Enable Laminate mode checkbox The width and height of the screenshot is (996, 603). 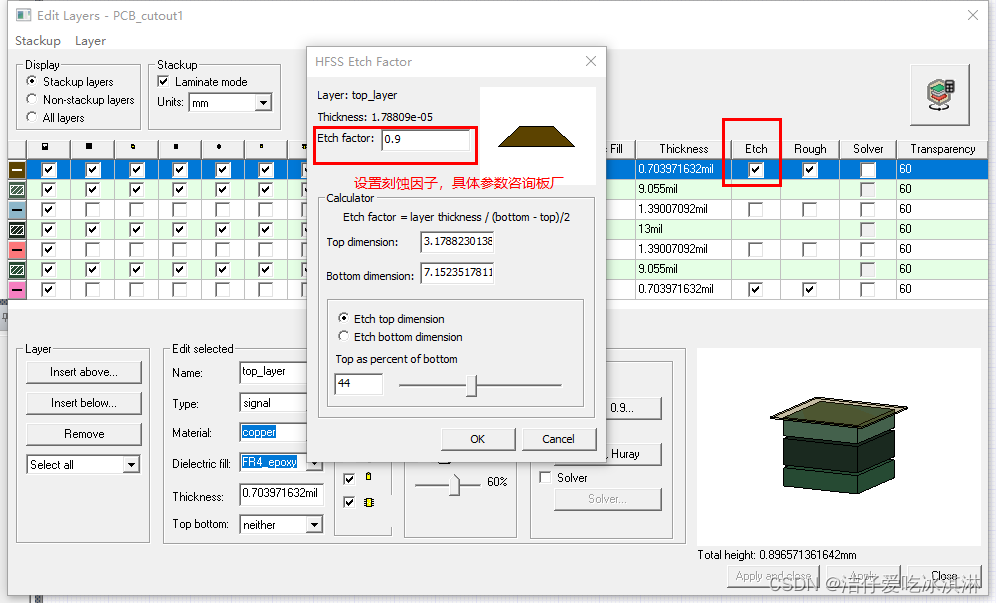pyautogui.click(x=163, y=81)
